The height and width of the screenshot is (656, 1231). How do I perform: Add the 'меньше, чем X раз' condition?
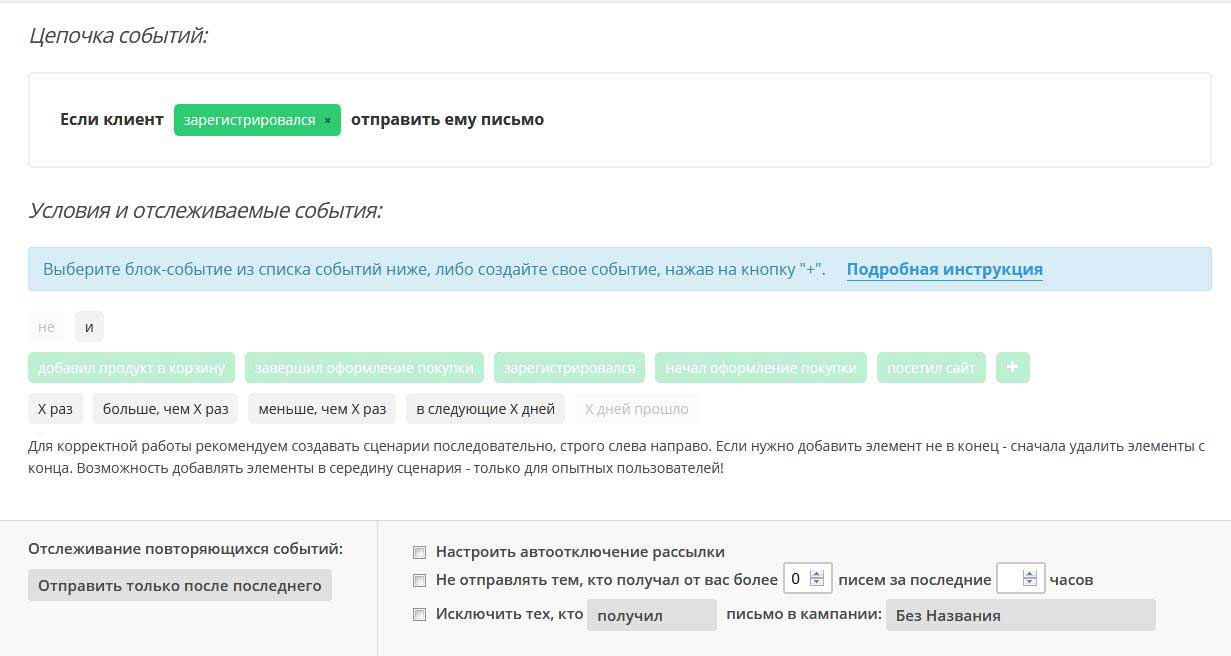point(322,409)
